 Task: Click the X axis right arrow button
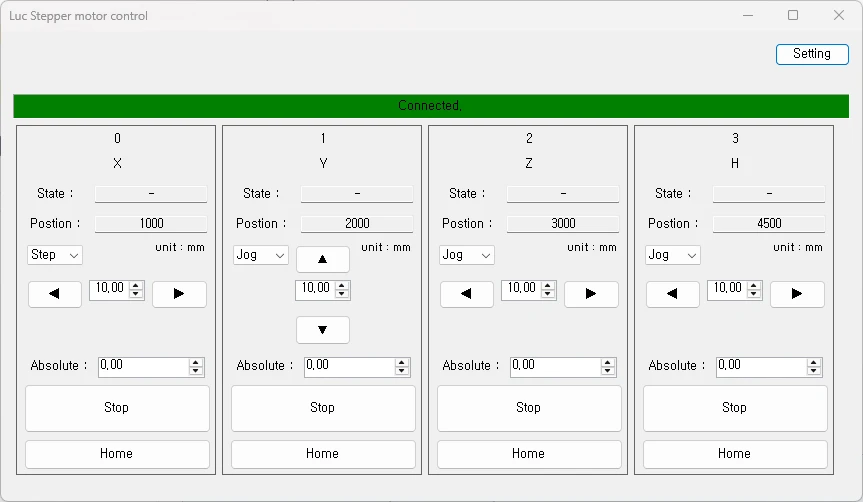point(179,294)
